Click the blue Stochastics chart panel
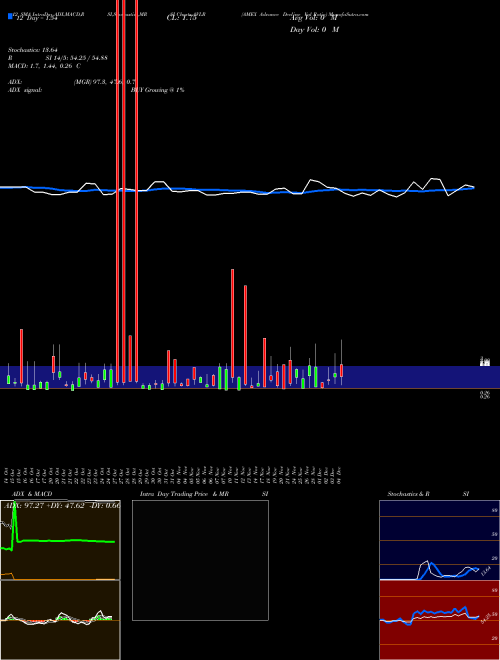The height and width of the screenshot is (660, 500). coord(439,540)
